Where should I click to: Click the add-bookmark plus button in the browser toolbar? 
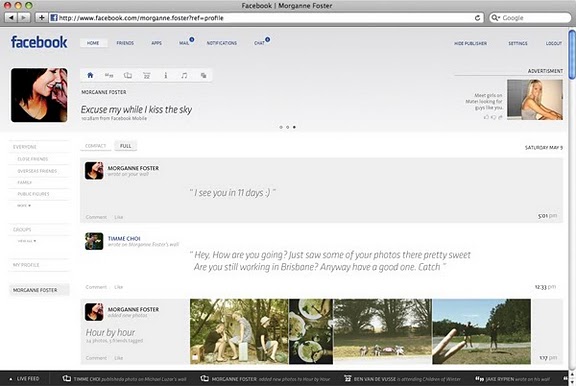[41, 18]
